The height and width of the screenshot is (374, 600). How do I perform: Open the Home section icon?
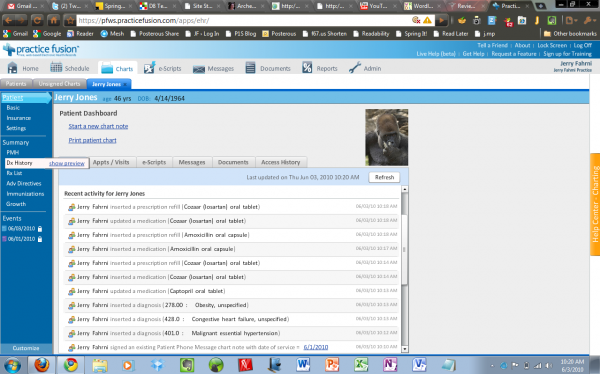tap(13, 68)
